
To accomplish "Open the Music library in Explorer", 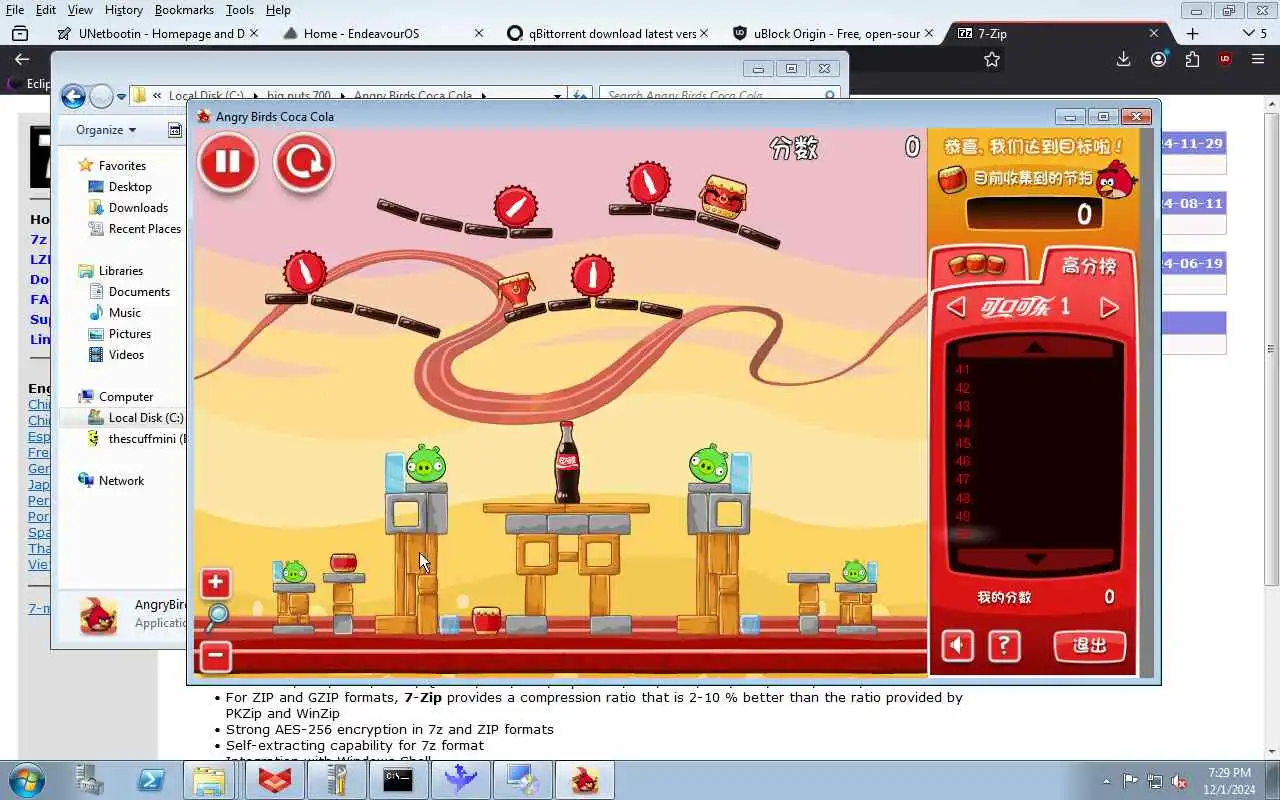I will pos(124,313).
